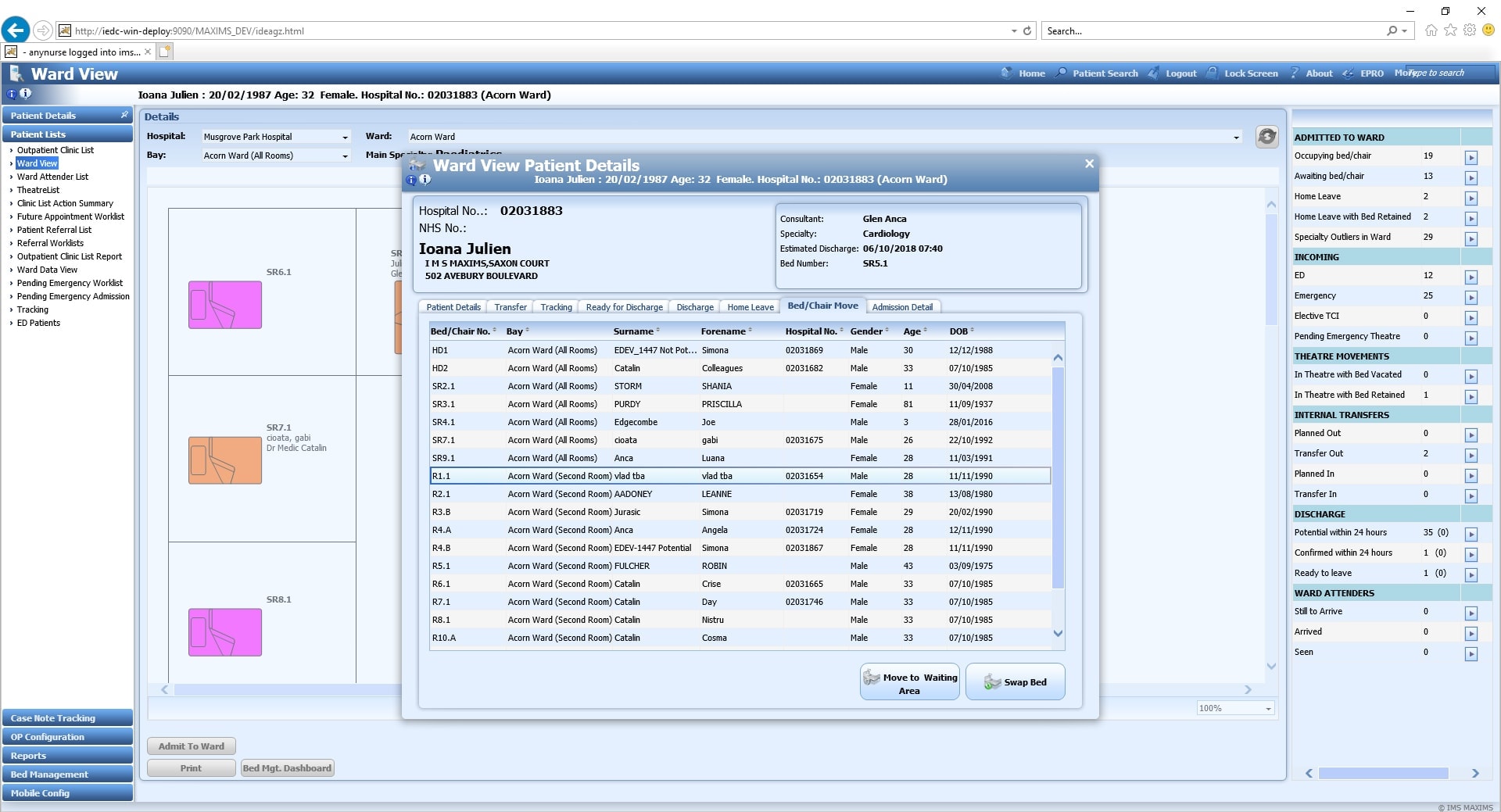Switch to the Home Leave tab

[x=750, y=307]
